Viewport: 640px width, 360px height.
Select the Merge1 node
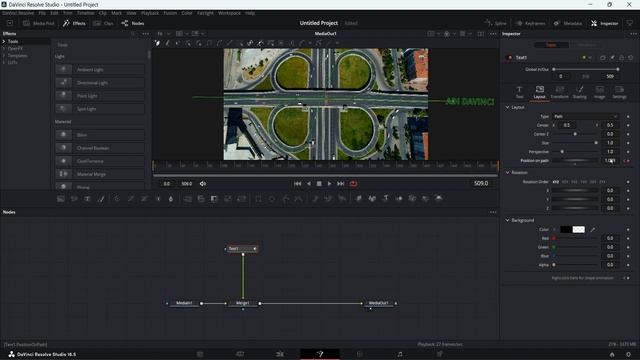[x=242, y=303]
